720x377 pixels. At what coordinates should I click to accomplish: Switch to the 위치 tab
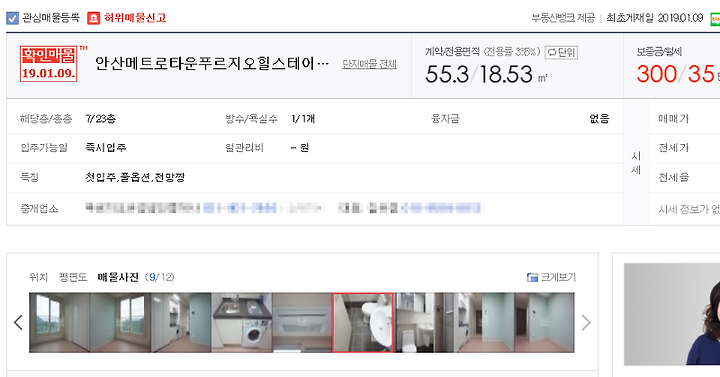(x=38, y=277)
